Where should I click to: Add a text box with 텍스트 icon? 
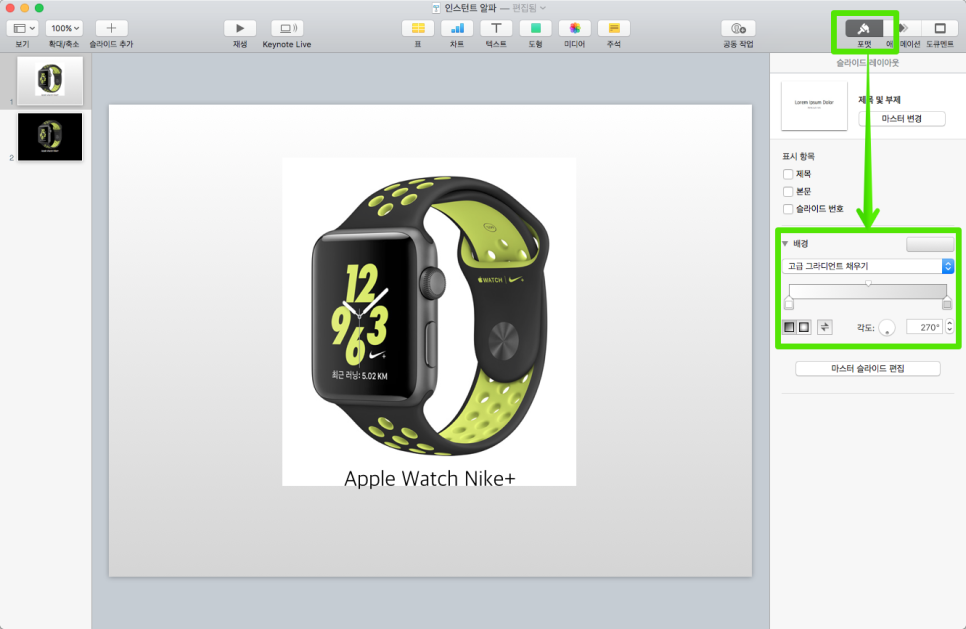coord(496,28)
